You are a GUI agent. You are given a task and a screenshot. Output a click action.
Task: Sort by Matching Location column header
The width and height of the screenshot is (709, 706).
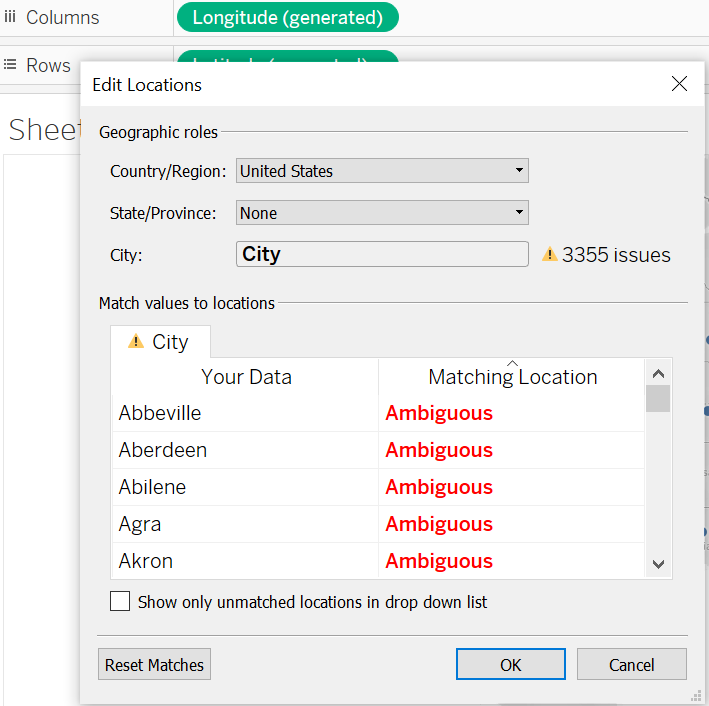click(512, 377)
